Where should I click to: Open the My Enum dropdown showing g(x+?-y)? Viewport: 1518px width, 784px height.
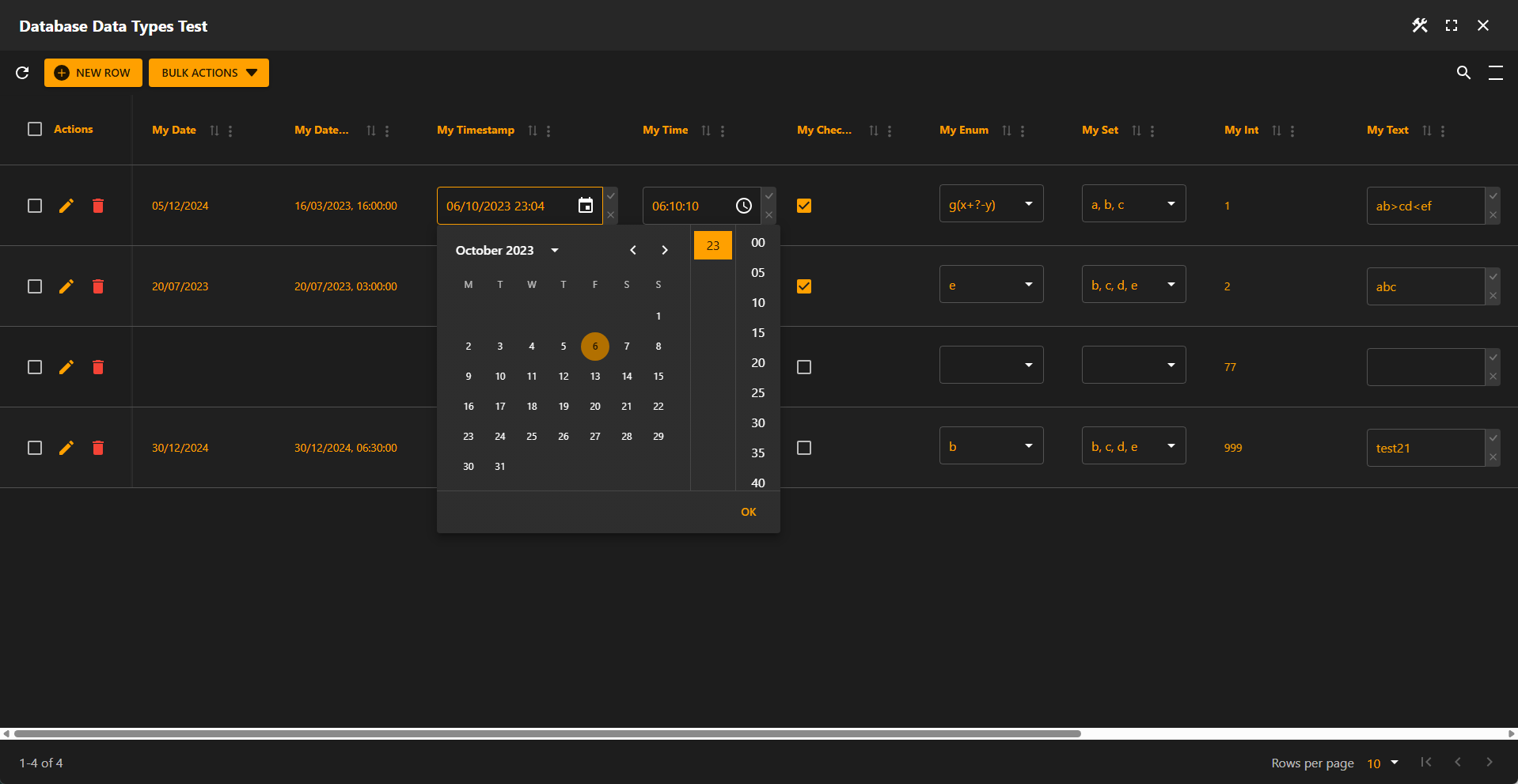pyautogui.click(x=991, y=204)
